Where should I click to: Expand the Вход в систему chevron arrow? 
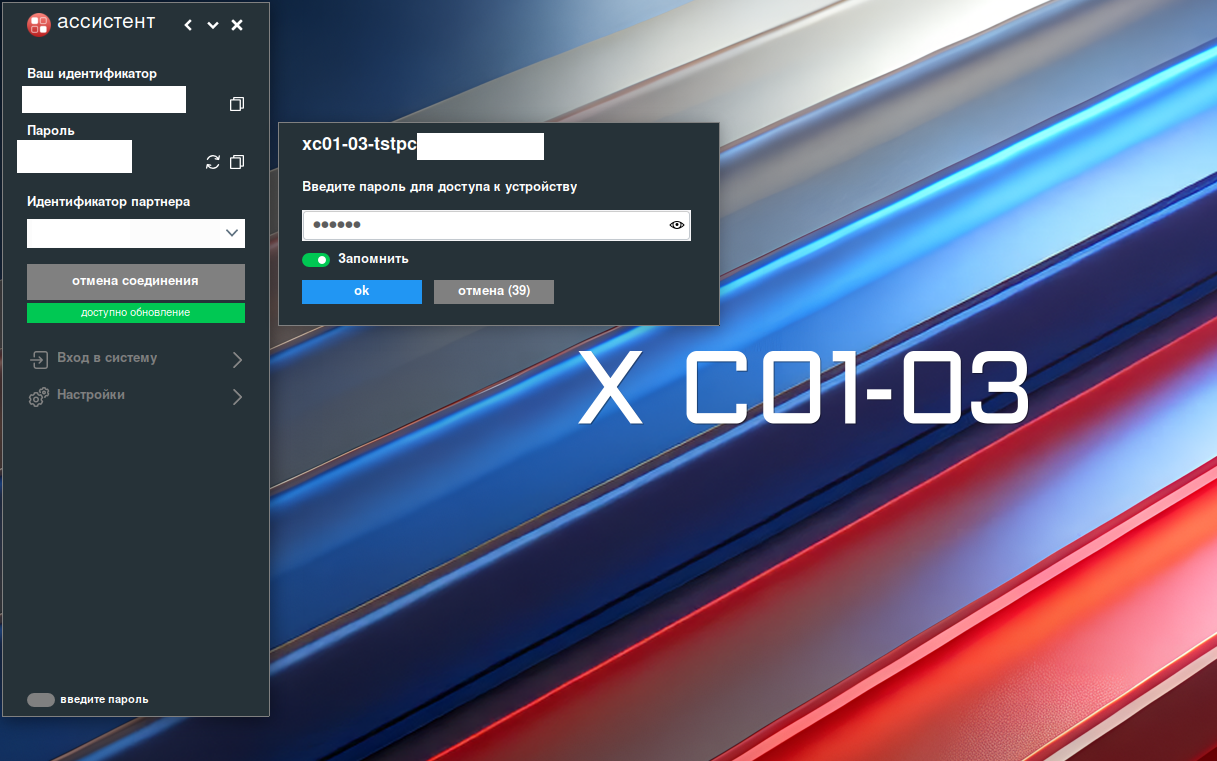coord(237,359)
